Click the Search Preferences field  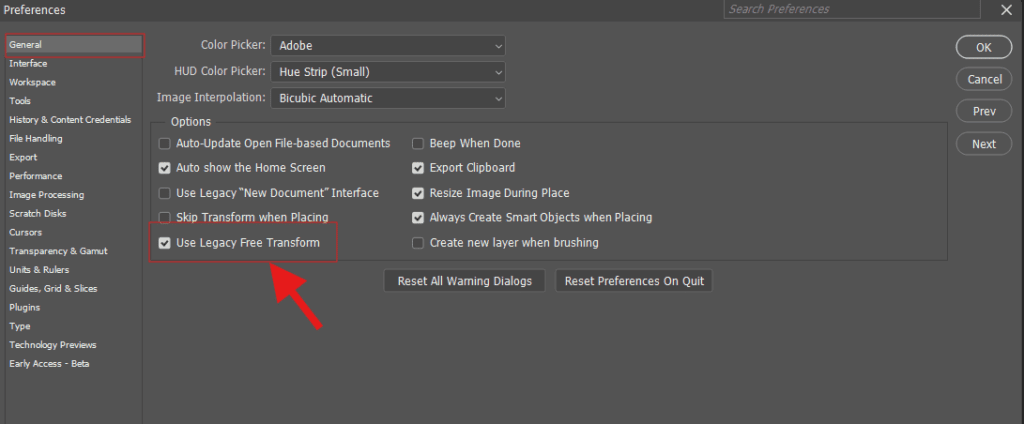click(850, 9)
